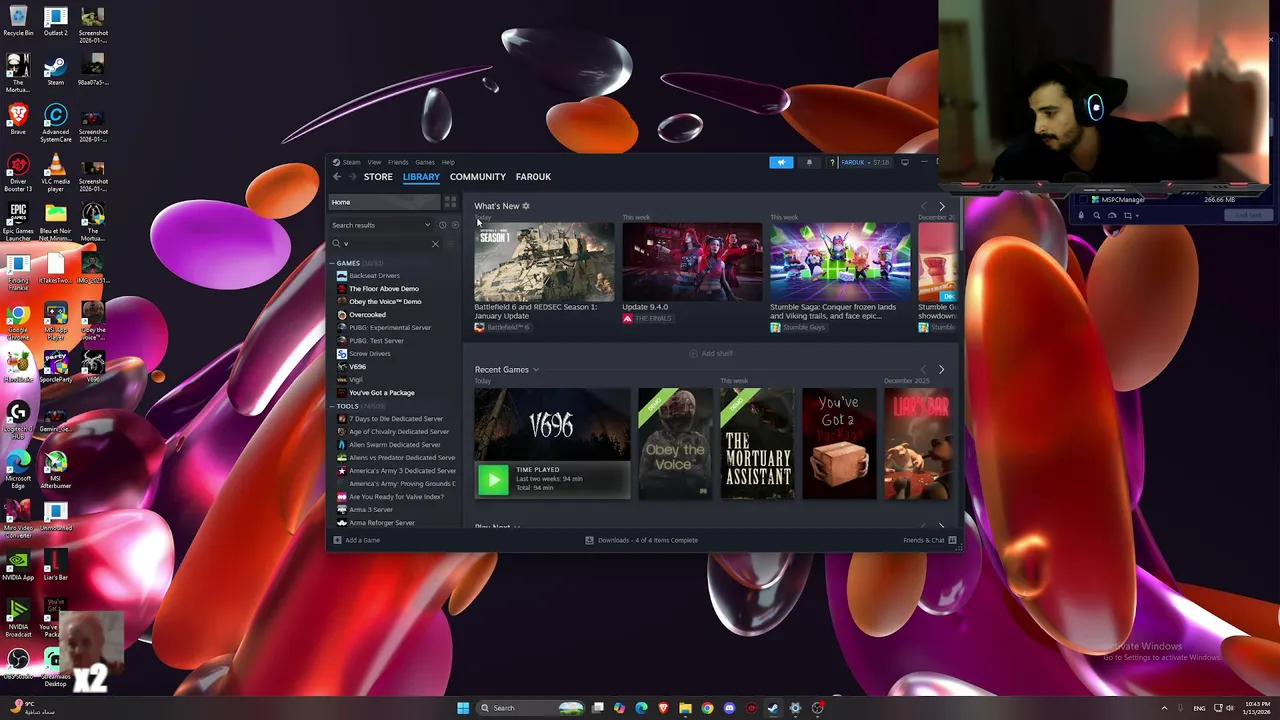
Task: Select LIBRARY tab
Action: 421,177
